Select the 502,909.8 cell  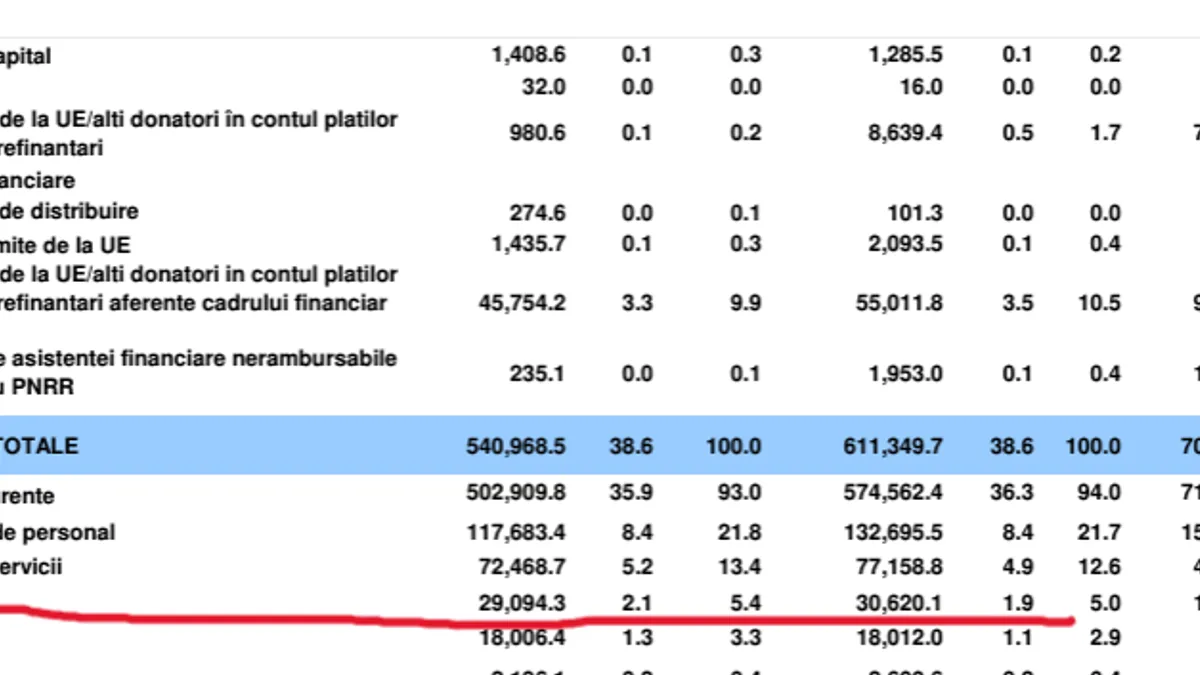[x=515, y=493]
